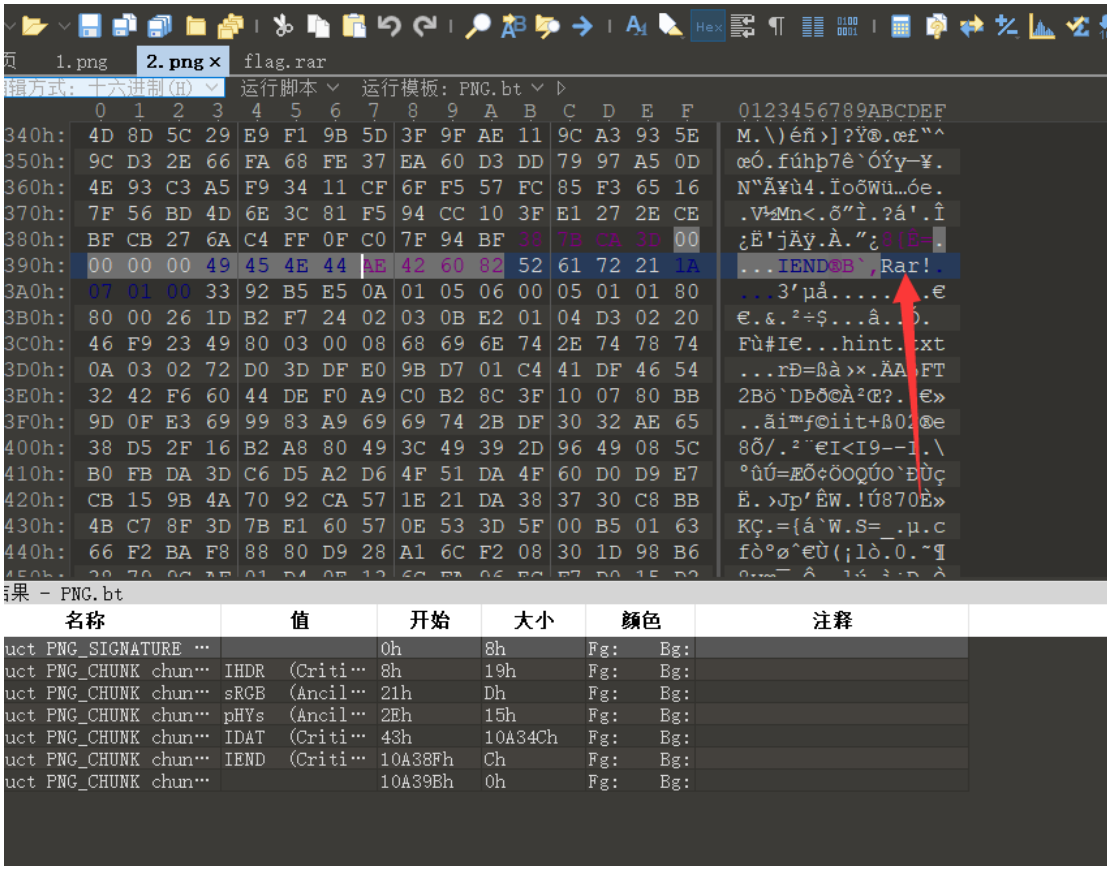Toggle the show whitespace pilcrow icon
The width and height of the screenshot is (1107, 873).
776,27
